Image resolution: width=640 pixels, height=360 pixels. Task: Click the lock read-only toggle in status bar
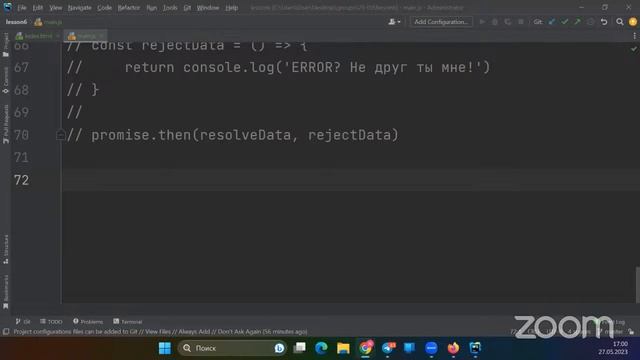point(631,332)
